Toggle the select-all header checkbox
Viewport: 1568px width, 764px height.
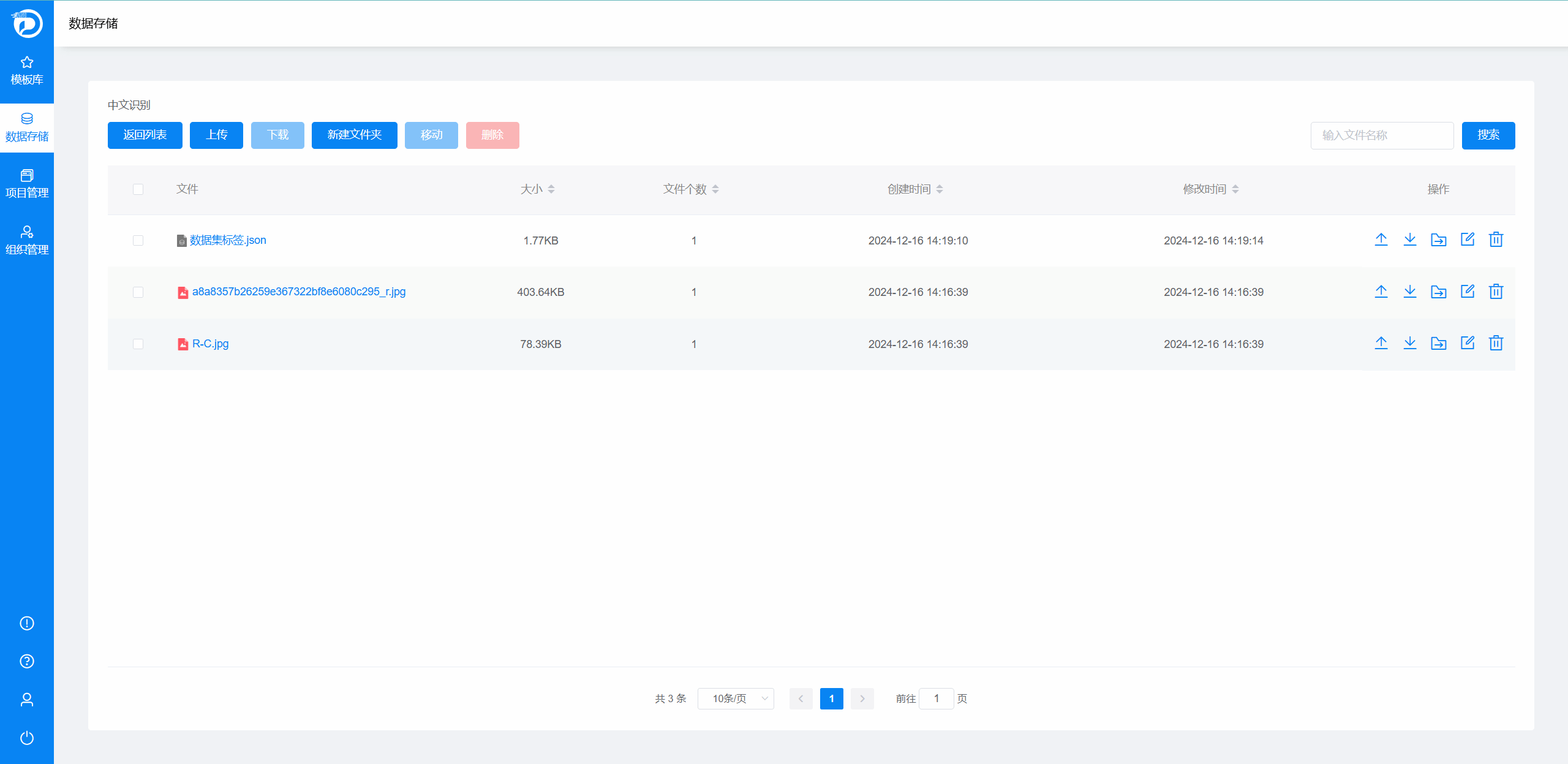(x=138, y=189)
